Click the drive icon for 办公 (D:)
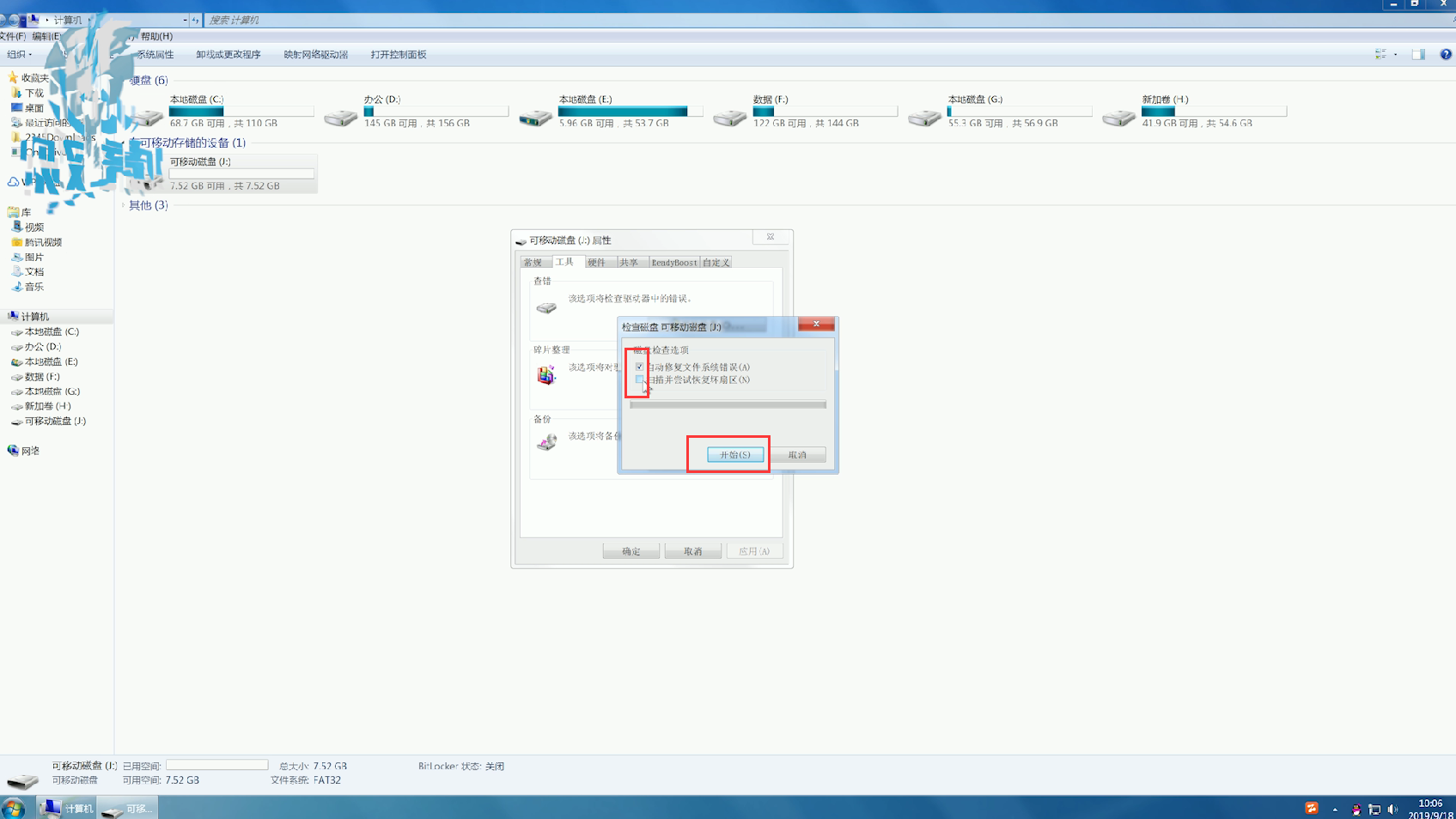Image resolution: width=1456 pixels, height=819 pixels. 340,118
